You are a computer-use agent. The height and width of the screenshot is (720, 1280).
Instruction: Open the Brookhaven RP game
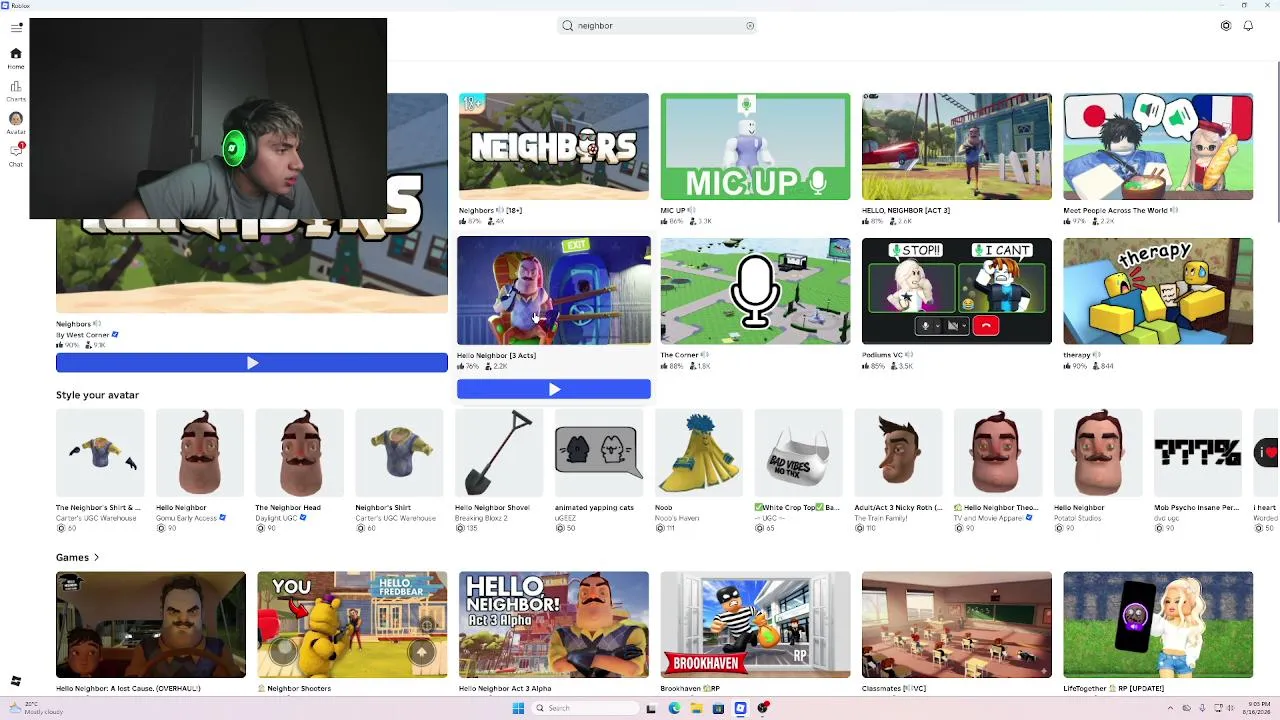(755, 625)
